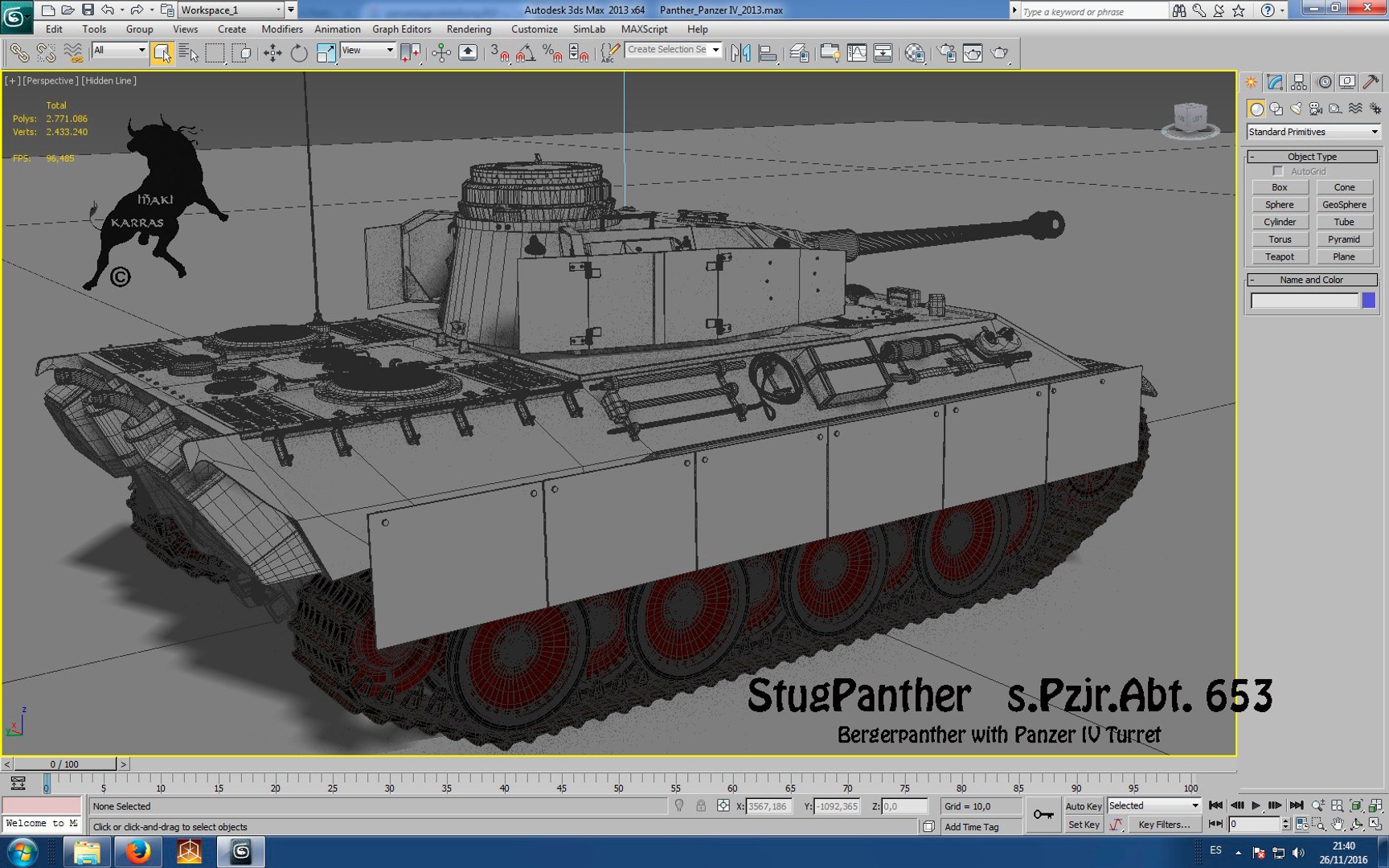Open the reference coordinate 'View' dropdown

[x=367, y=50]
